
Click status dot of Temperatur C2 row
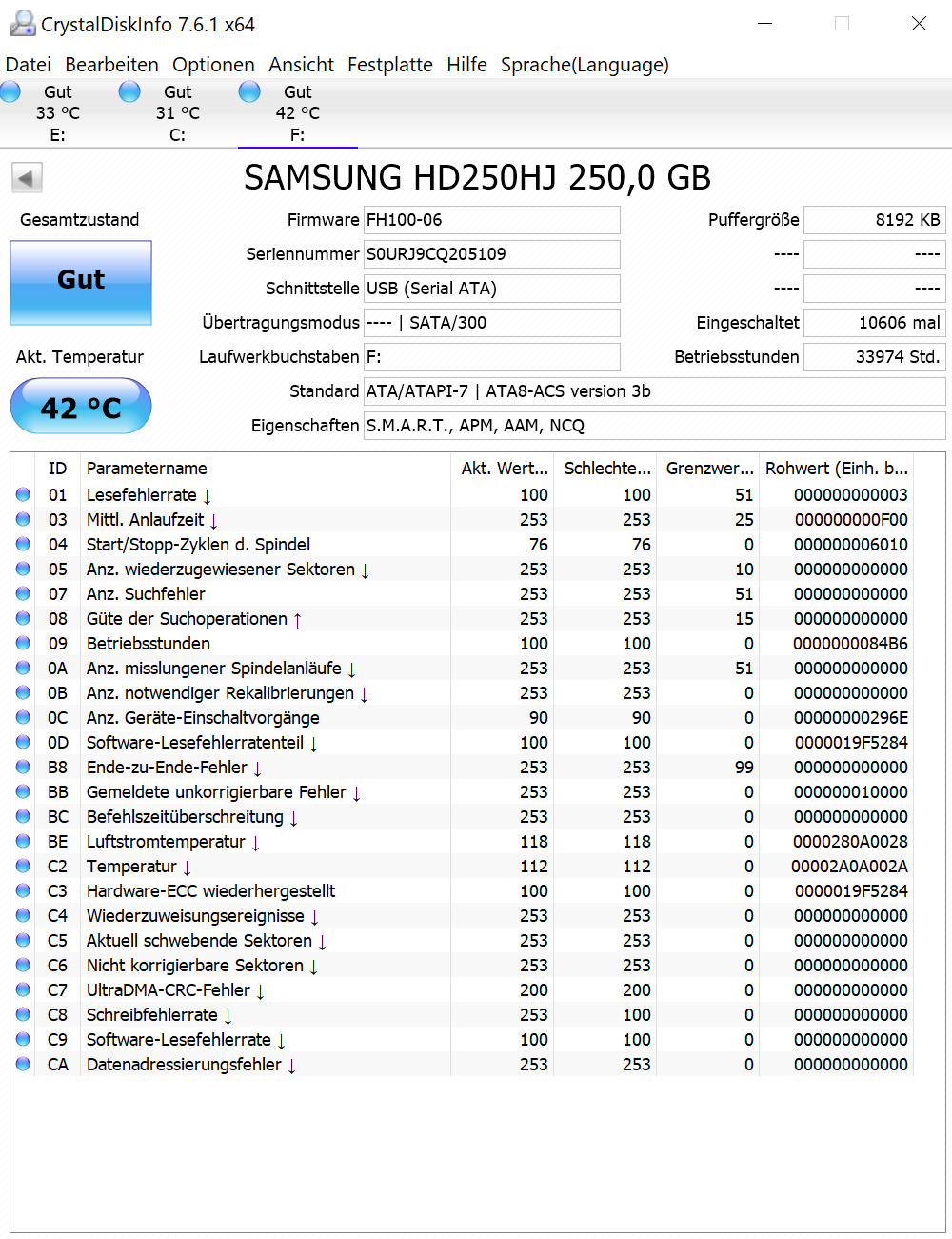click(23, 866)
